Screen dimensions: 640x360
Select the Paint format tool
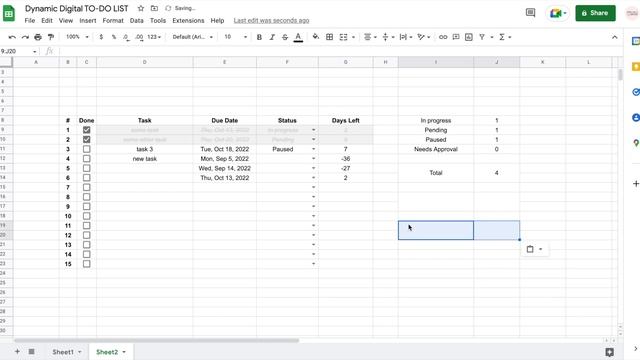coord(51,37)
